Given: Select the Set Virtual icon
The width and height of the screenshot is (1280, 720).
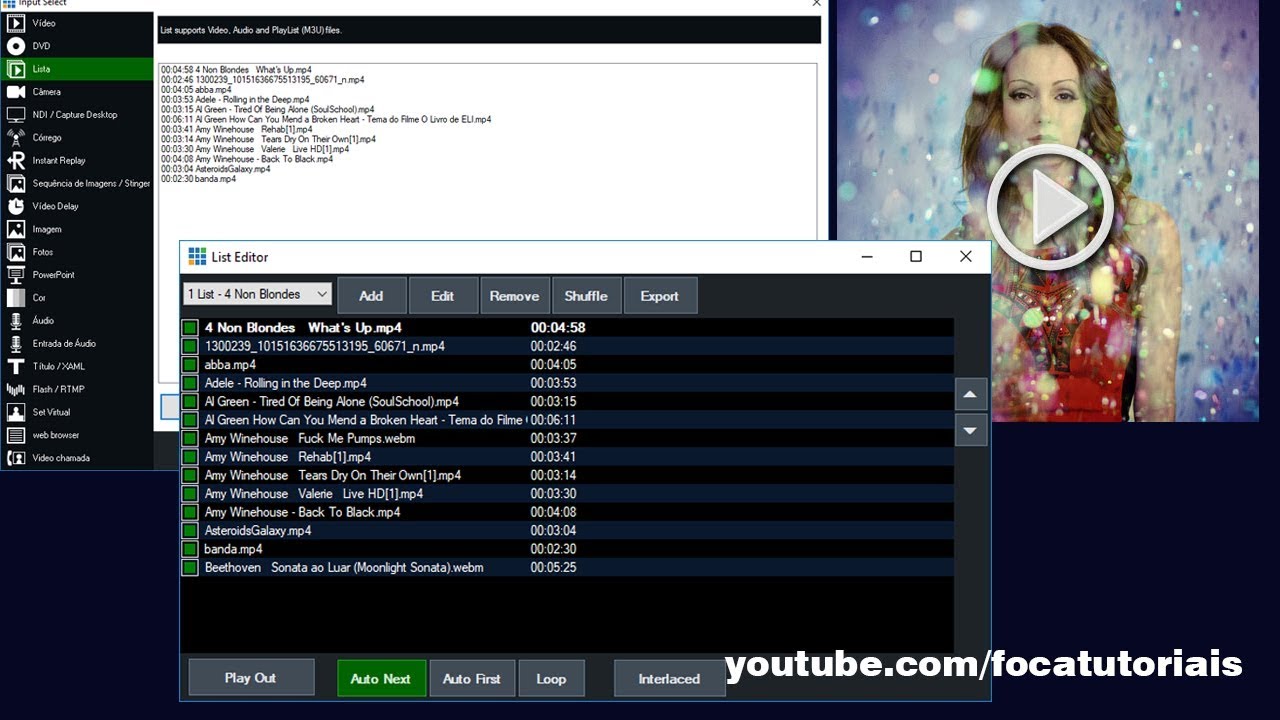Looking at the screenshot, I should [x=16, y=412].
